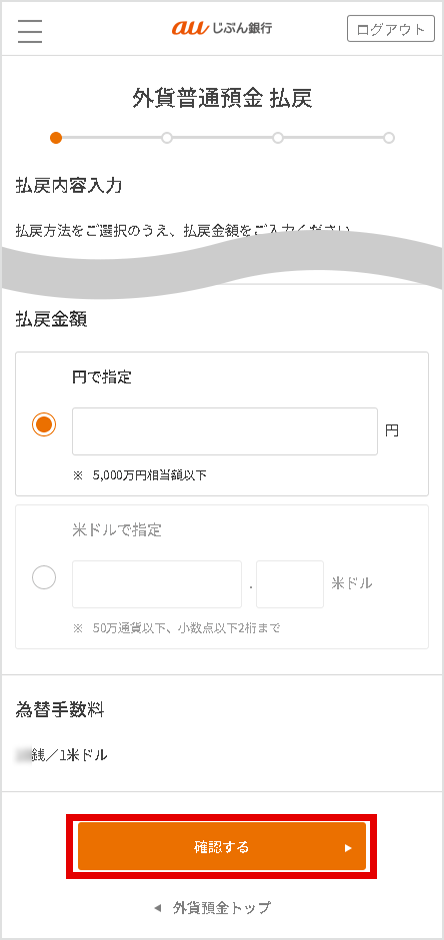The width and height of the screenshot is (444, 940).
Task: Click the 為替手数料 heading
Action: point(60,710)
